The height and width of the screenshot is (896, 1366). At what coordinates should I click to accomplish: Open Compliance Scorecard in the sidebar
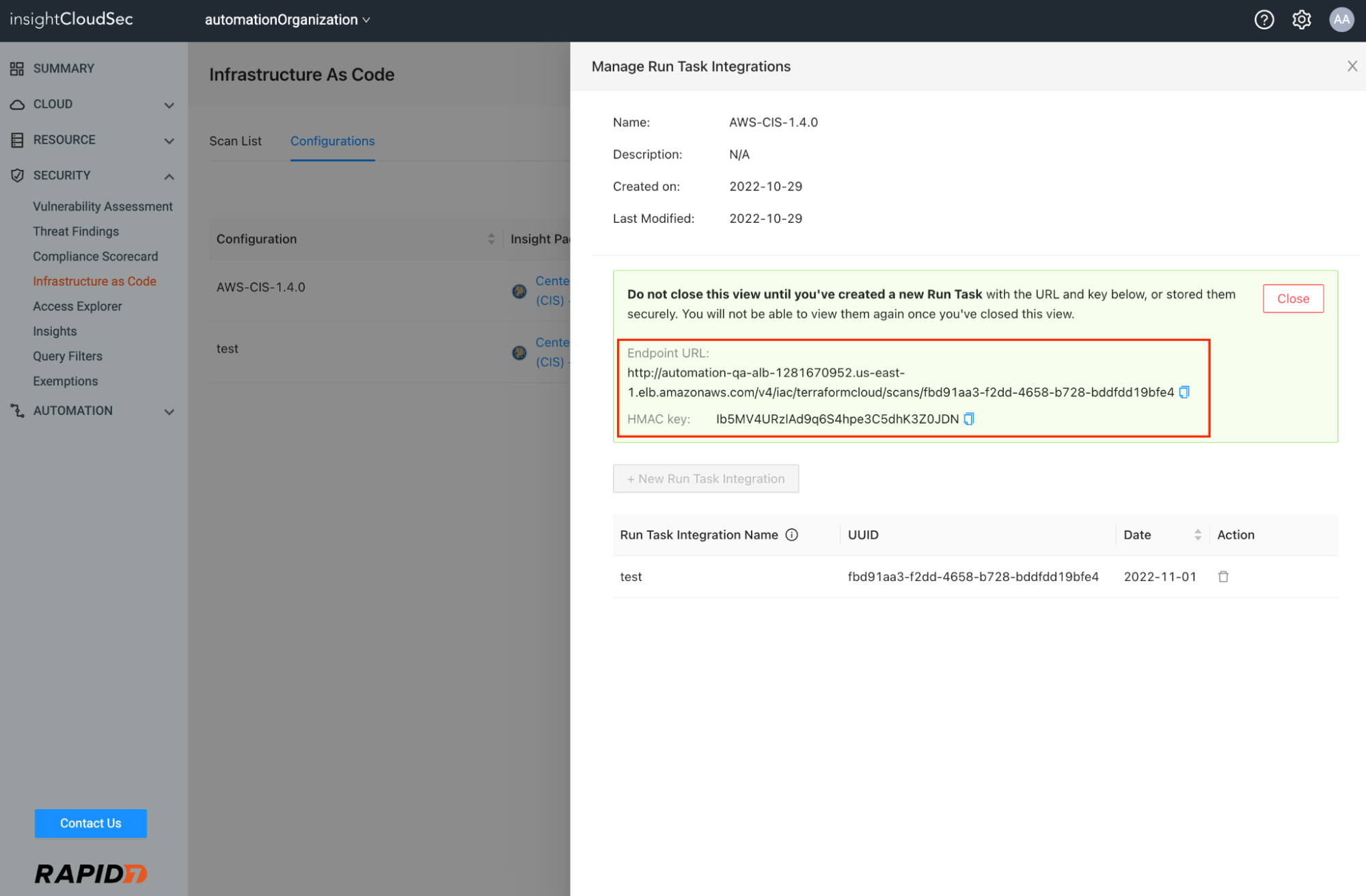96,256
